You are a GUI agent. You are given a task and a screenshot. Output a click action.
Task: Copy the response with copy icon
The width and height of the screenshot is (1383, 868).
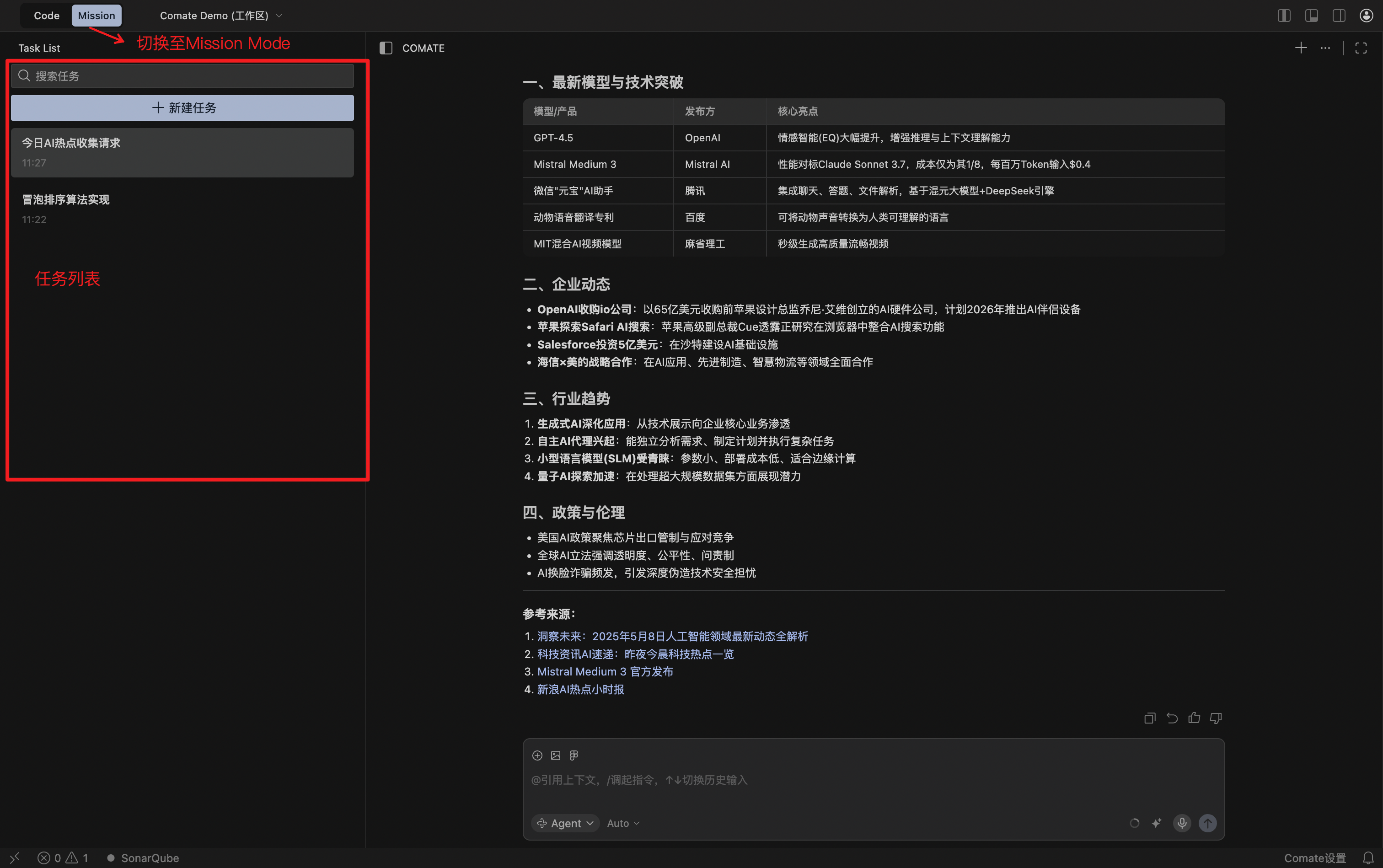click(x=1149, y=718)
